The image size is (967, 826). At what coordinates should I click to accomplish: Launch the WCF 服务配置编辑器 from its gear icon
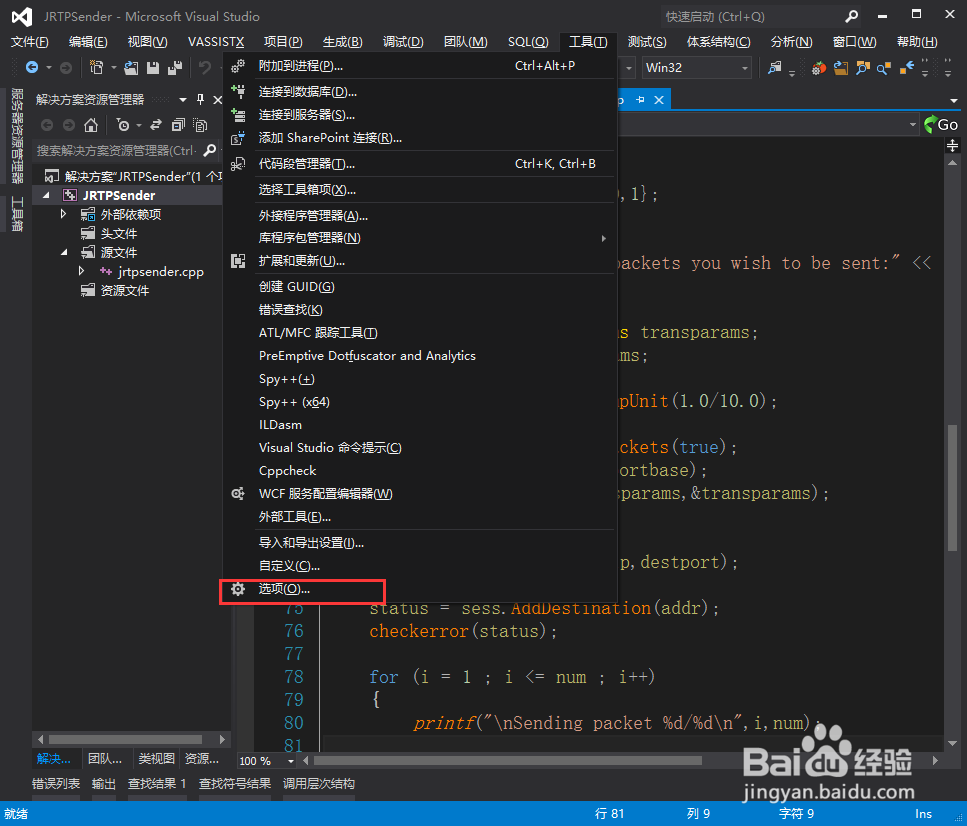pos(238,493)
